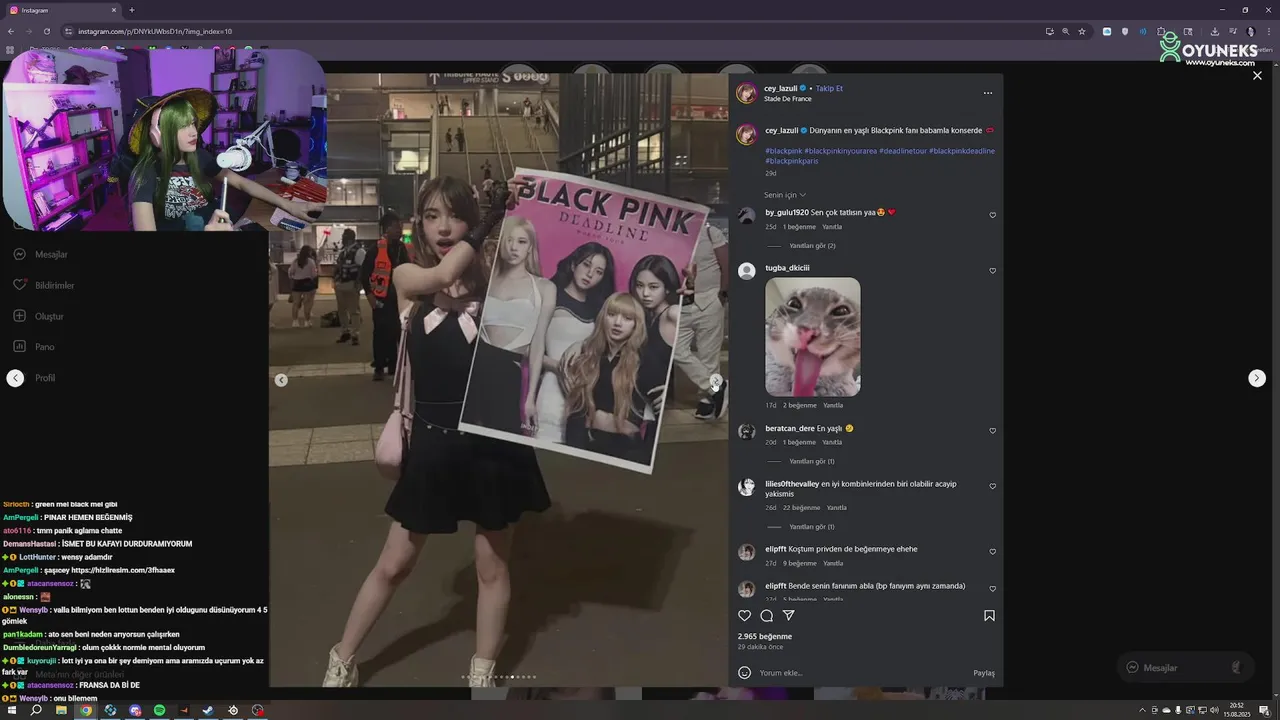Open the floating Mesajlar chat button
This screenshot has height=720, width=1280.
coord(1185,667)
